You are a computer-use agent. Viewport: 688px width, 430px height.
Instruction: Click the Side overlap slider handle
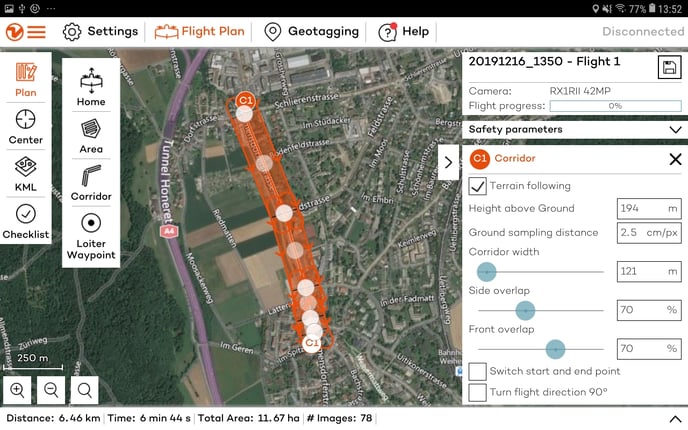(525, 310)
